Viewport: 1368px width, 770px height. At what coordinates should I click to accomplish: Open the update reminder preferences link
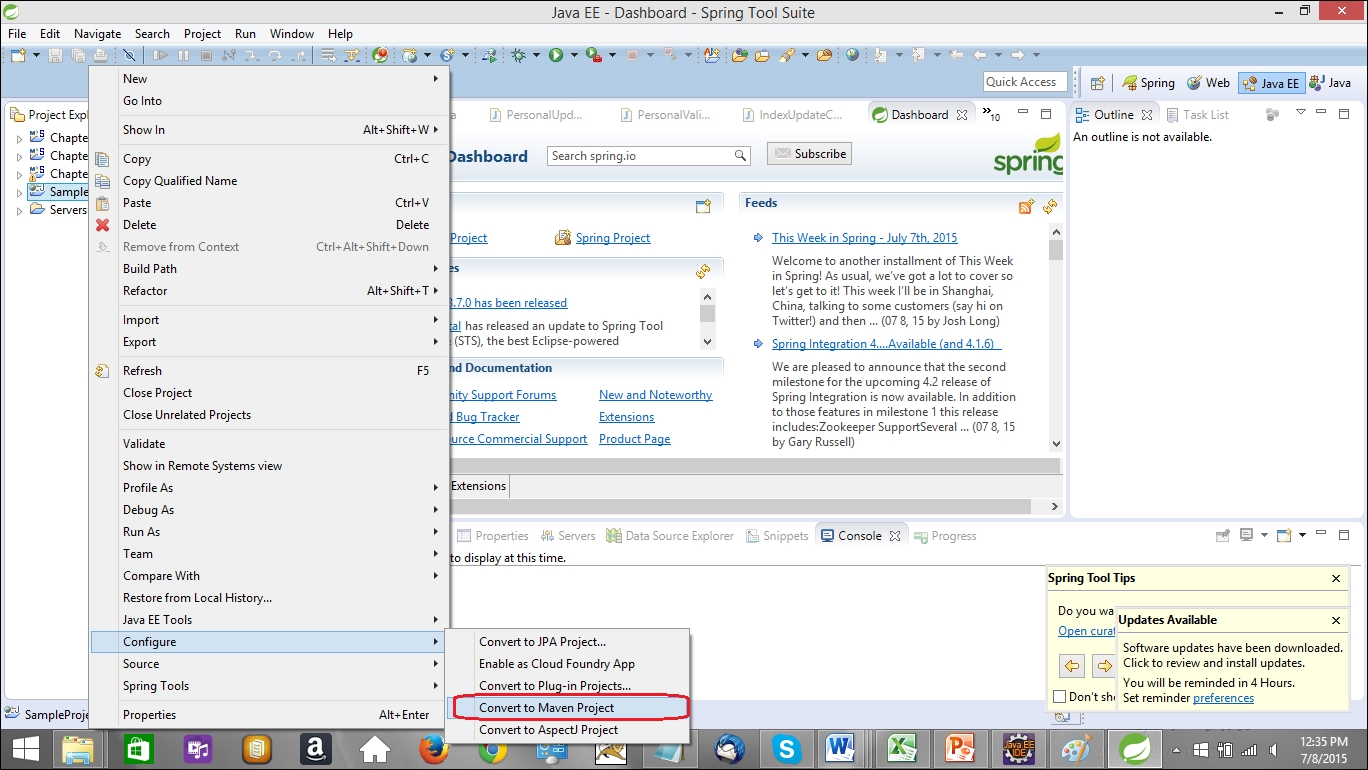1223,698
